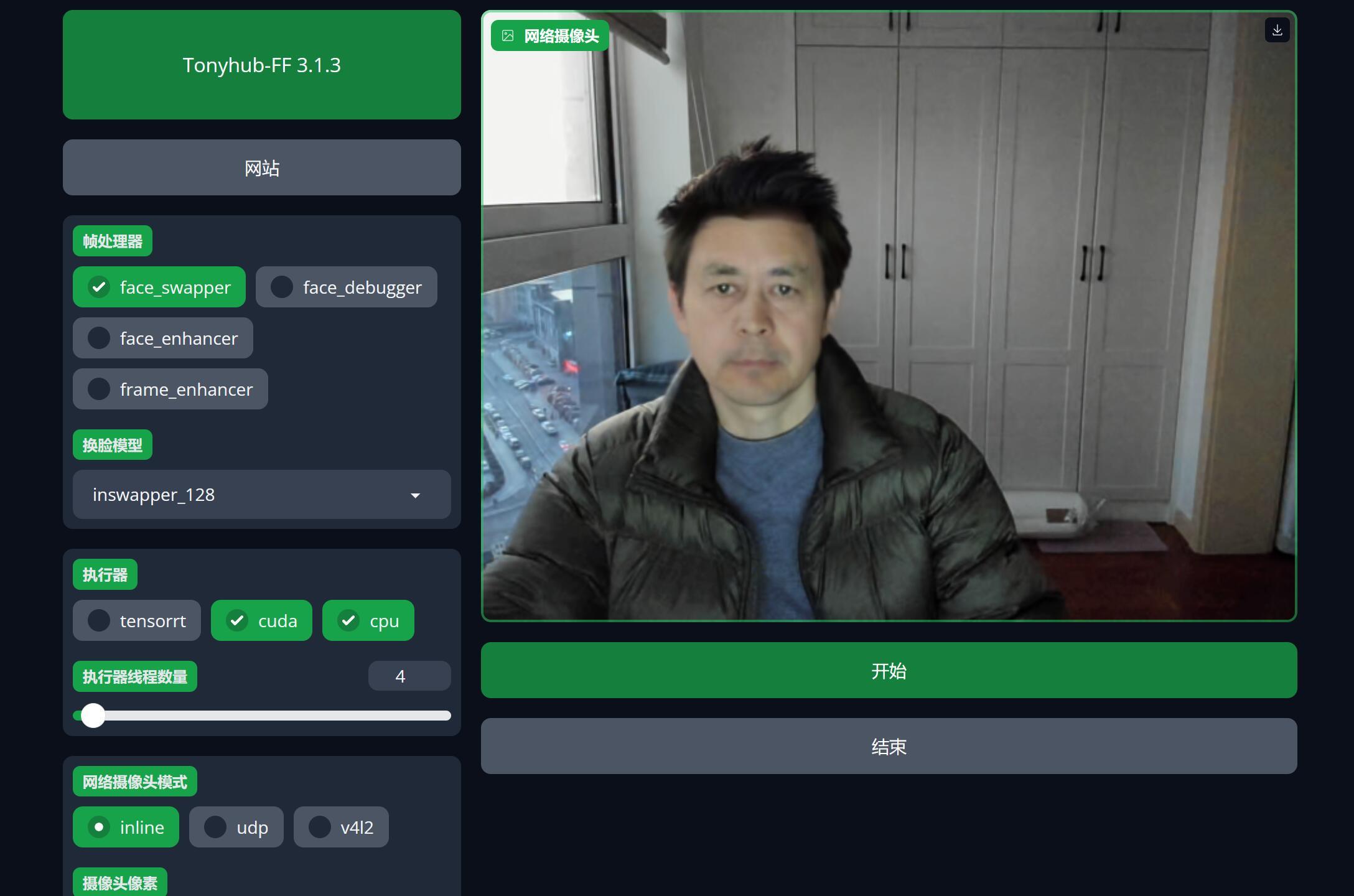Toggle the face_debugger checkbox
This screenshot has width=1354, height=896.
(282, 287)
